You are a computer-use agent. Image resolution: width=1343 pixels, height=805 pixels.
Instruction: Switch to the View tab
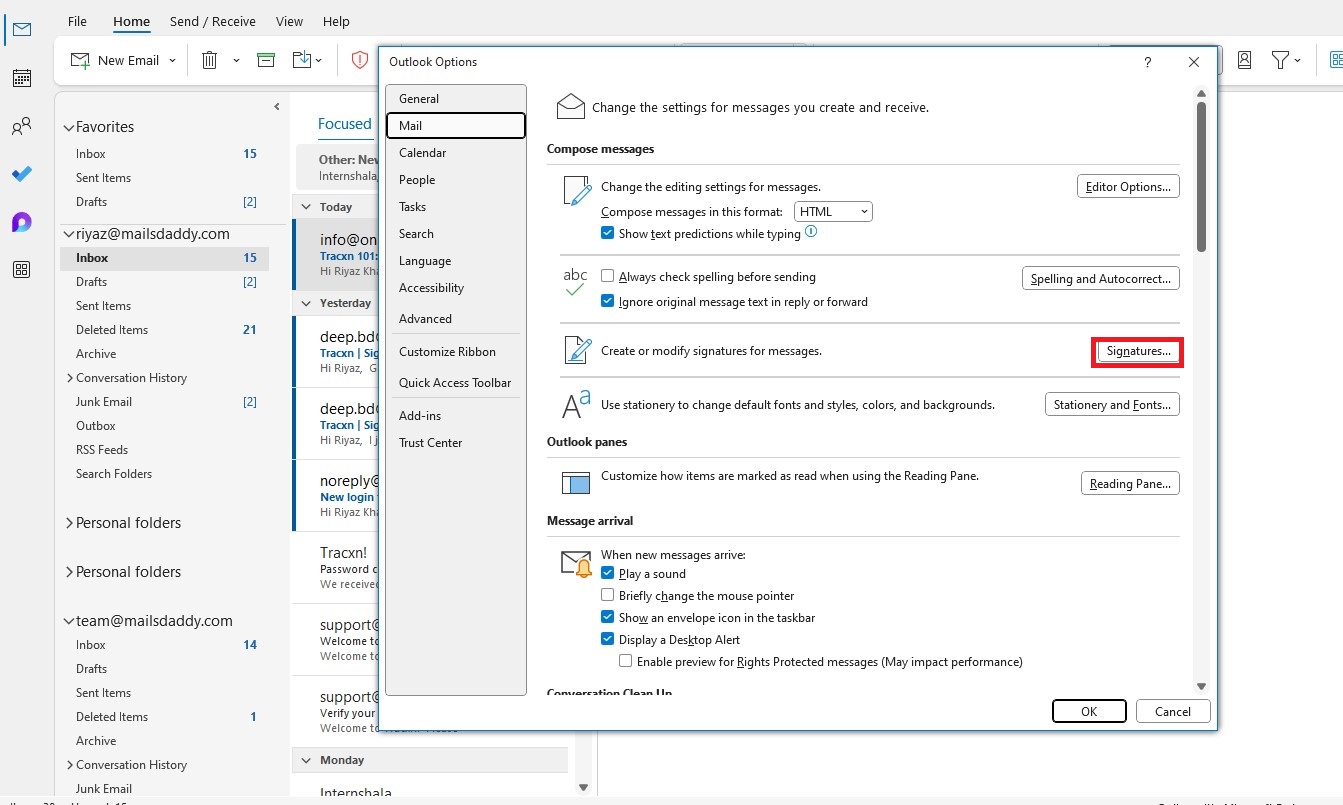(x=289, y=21)
